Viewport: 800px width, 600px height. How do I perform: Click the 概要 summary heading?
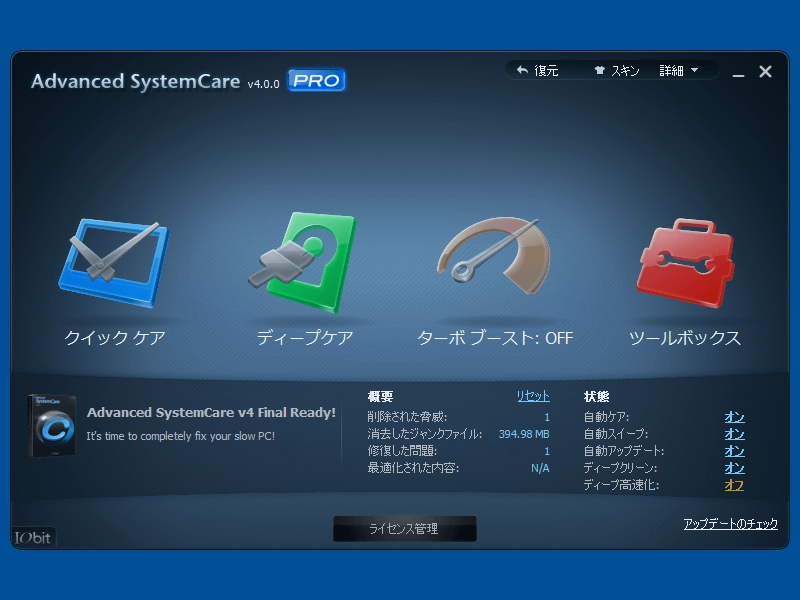[381, 396]
